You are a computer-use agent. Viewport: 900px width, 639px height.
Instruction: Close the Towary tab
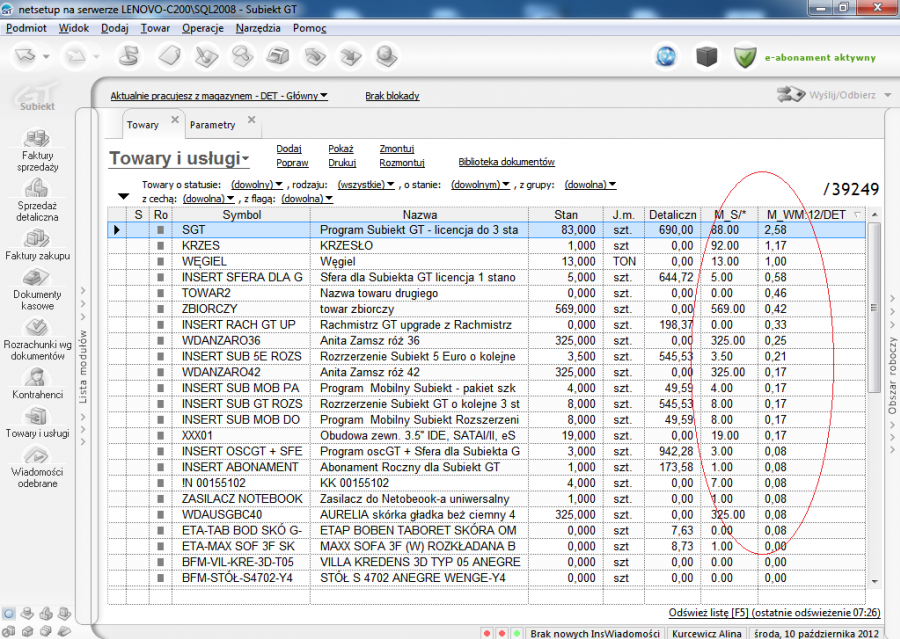point(175,120)
